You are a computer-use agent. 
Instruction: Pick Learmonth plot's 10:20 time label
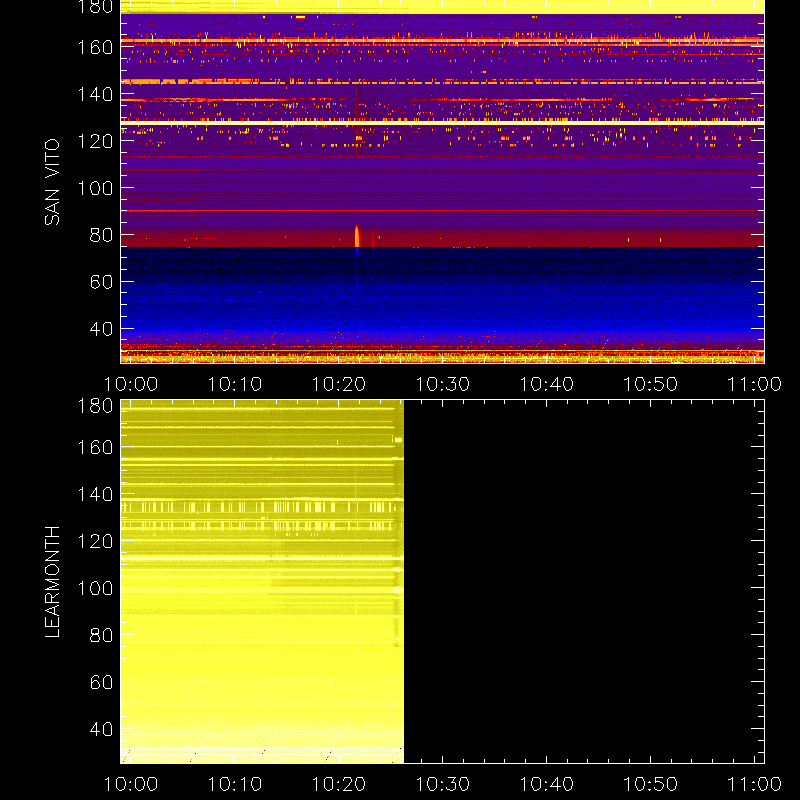(339, 784)
